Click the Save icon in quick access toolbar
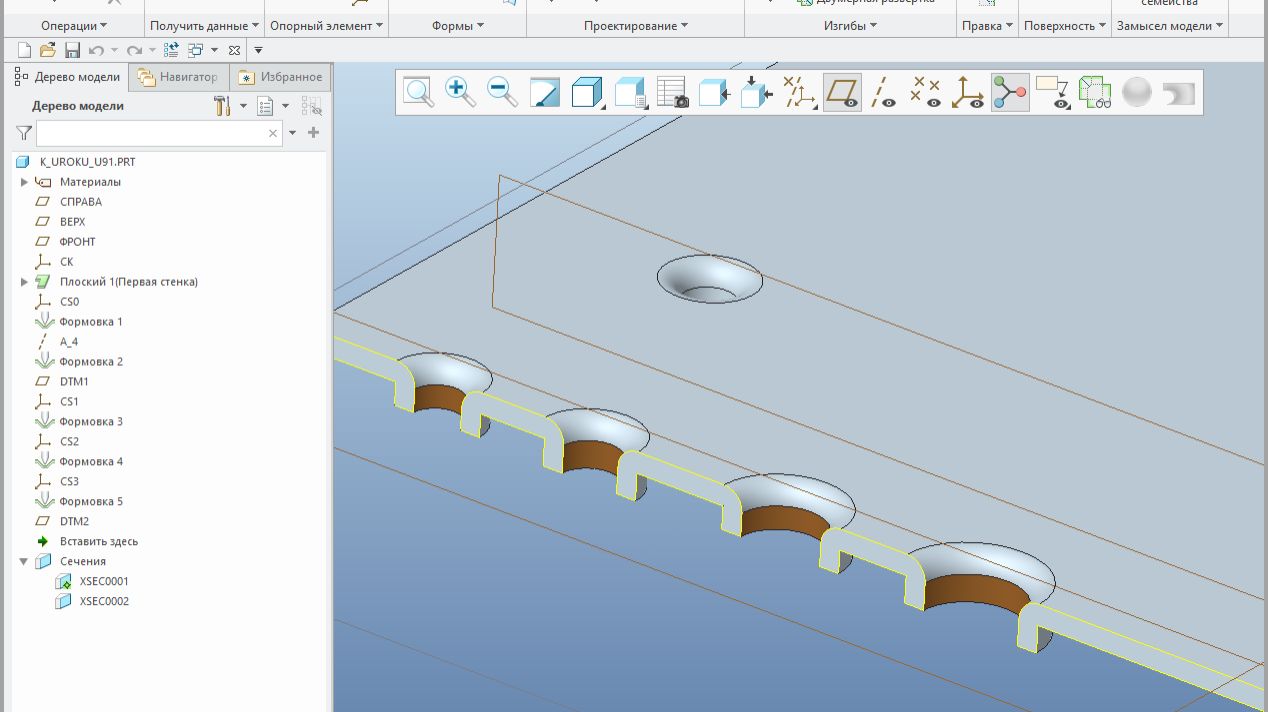Viewport: 1268px width, 712px height. click(72, 50)
